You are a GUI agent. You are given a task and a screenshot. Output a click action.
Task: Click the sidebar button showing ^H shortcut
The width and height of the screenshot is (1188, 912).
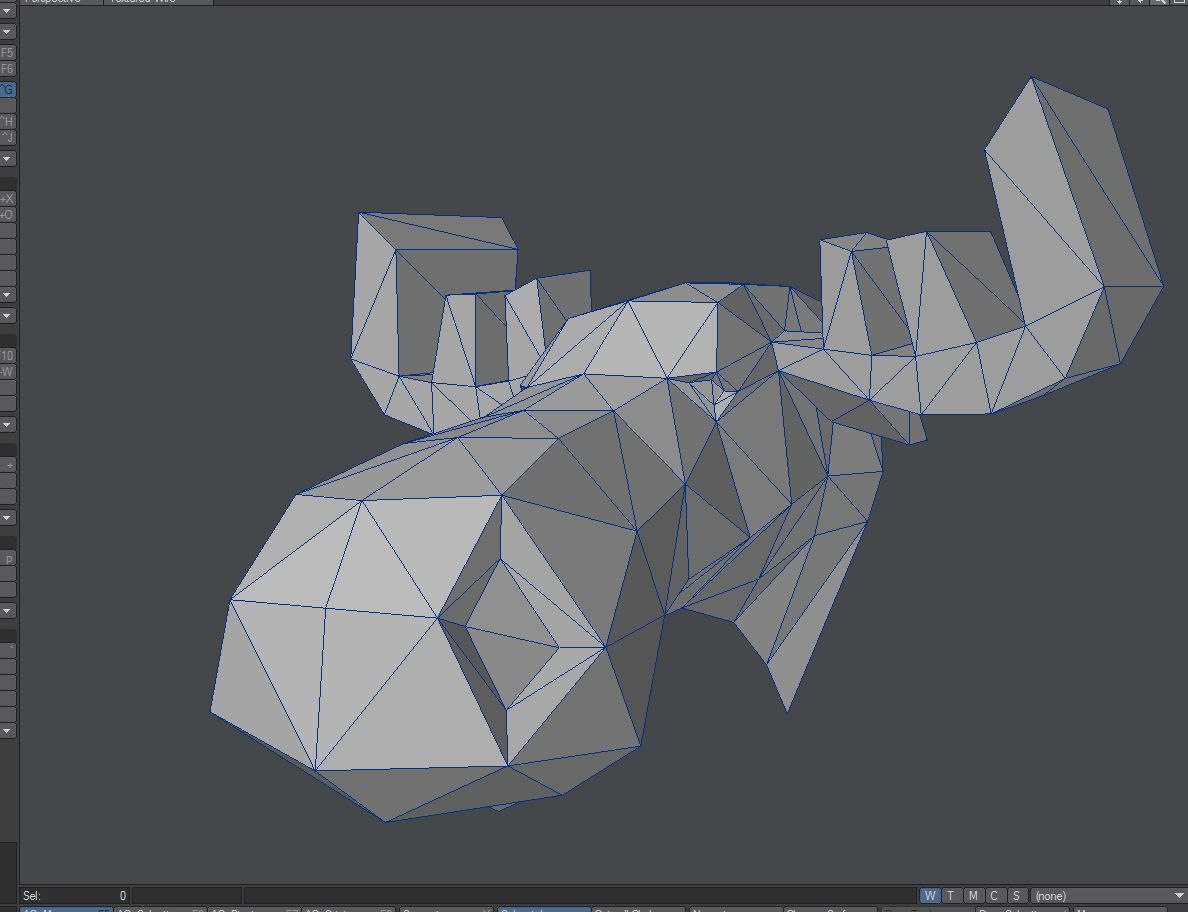click(x=7, y=121)
